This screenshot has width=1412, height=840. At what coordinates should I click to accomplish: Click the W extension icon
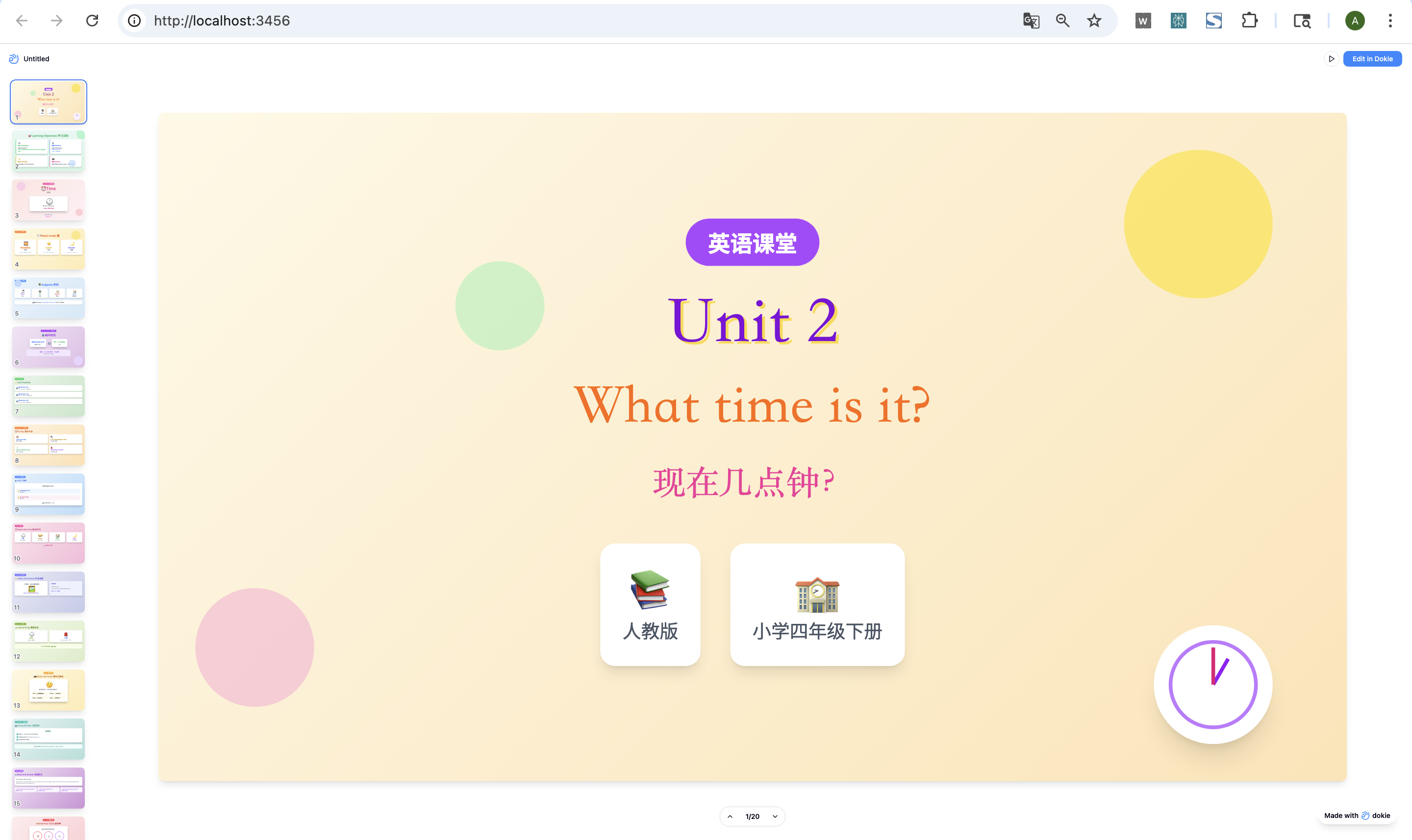(1142, 21)
